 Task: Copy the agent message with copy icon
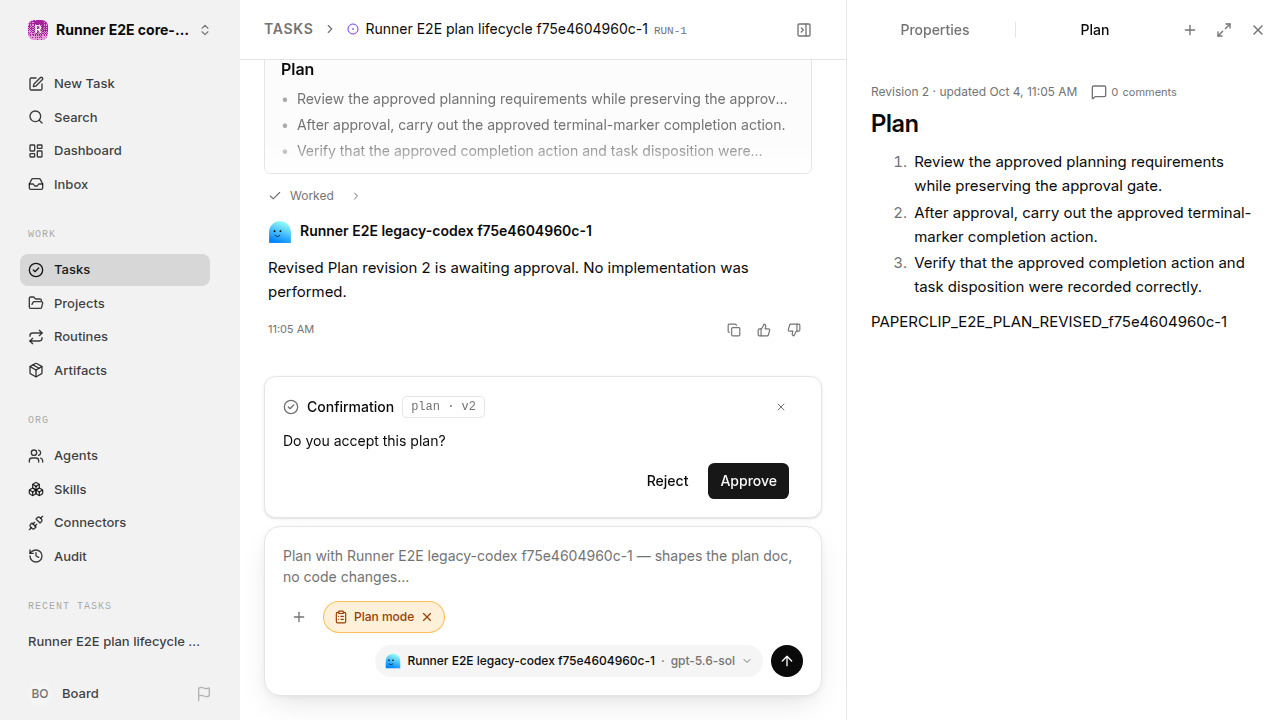click(x=734, y=330)
